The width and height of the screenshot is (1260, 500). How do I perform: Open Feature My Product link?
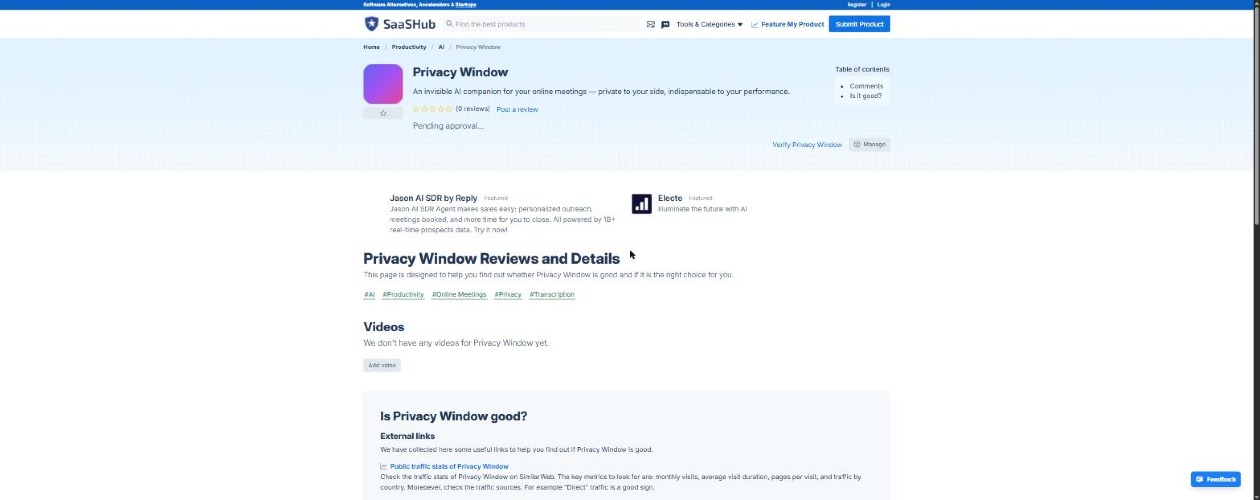coord(788,24)
